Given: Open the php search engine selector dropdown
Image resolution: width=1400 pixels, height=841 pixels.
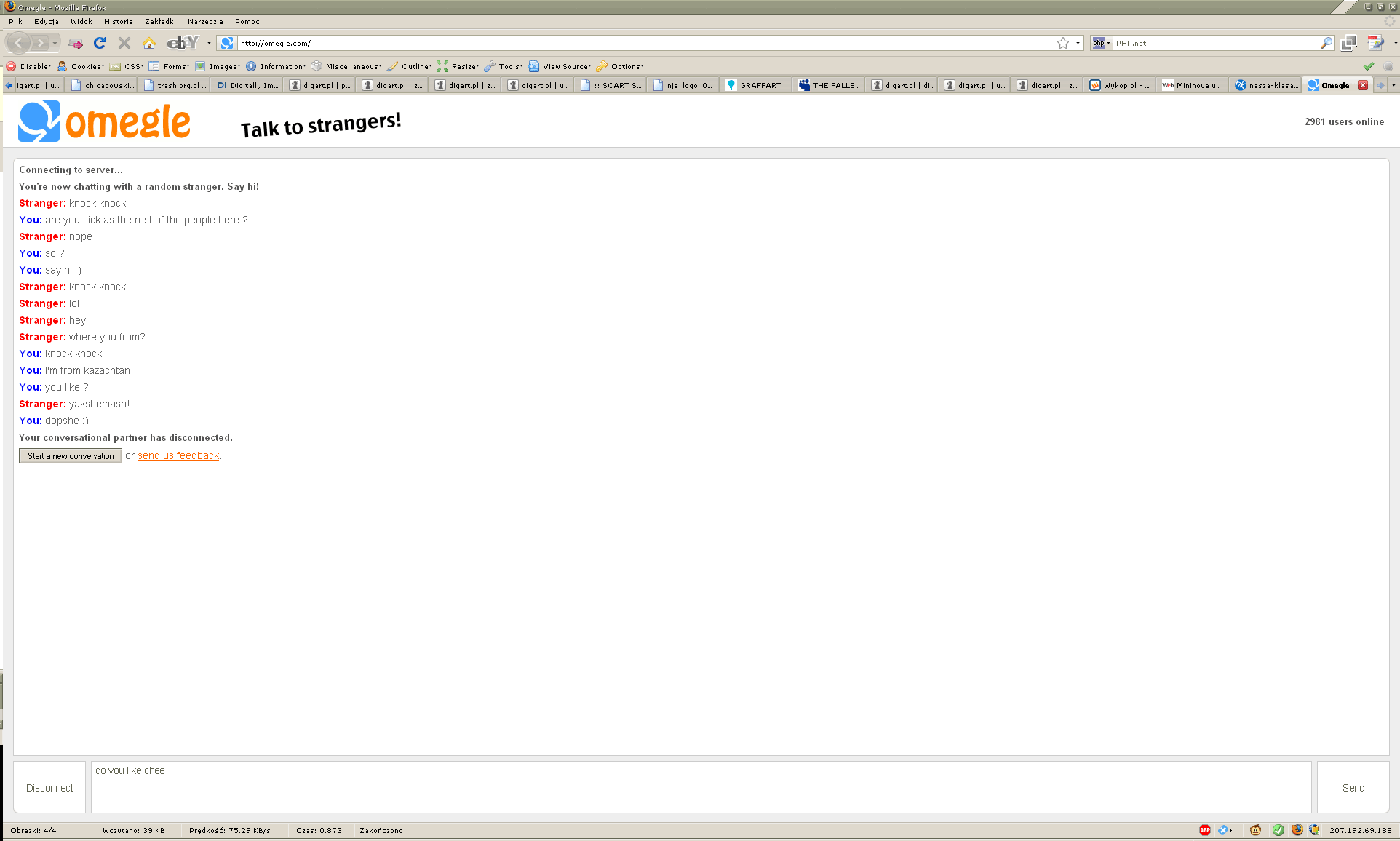Looking at the screenshot, I should tap(1101, 43).
